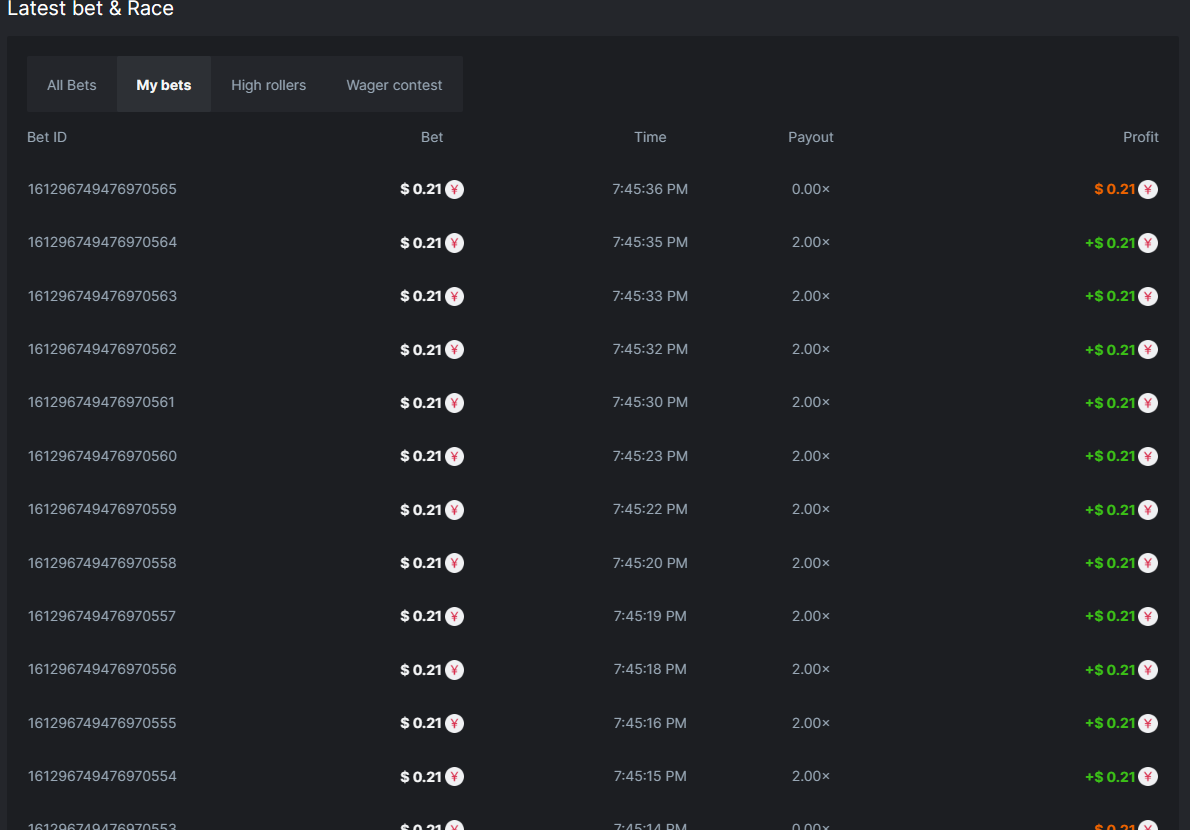This screenshot has width=1190, height=830.
Task: Switch to the All Bets tab
Action: click(72, 85)
